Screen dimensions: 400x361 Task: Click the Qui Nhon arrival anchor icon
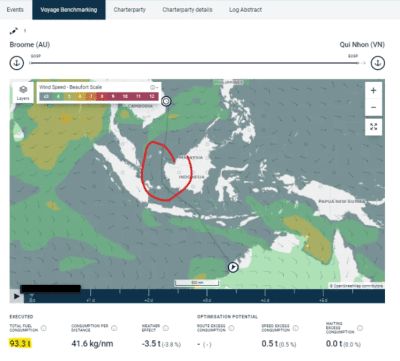tap(378, 63)
